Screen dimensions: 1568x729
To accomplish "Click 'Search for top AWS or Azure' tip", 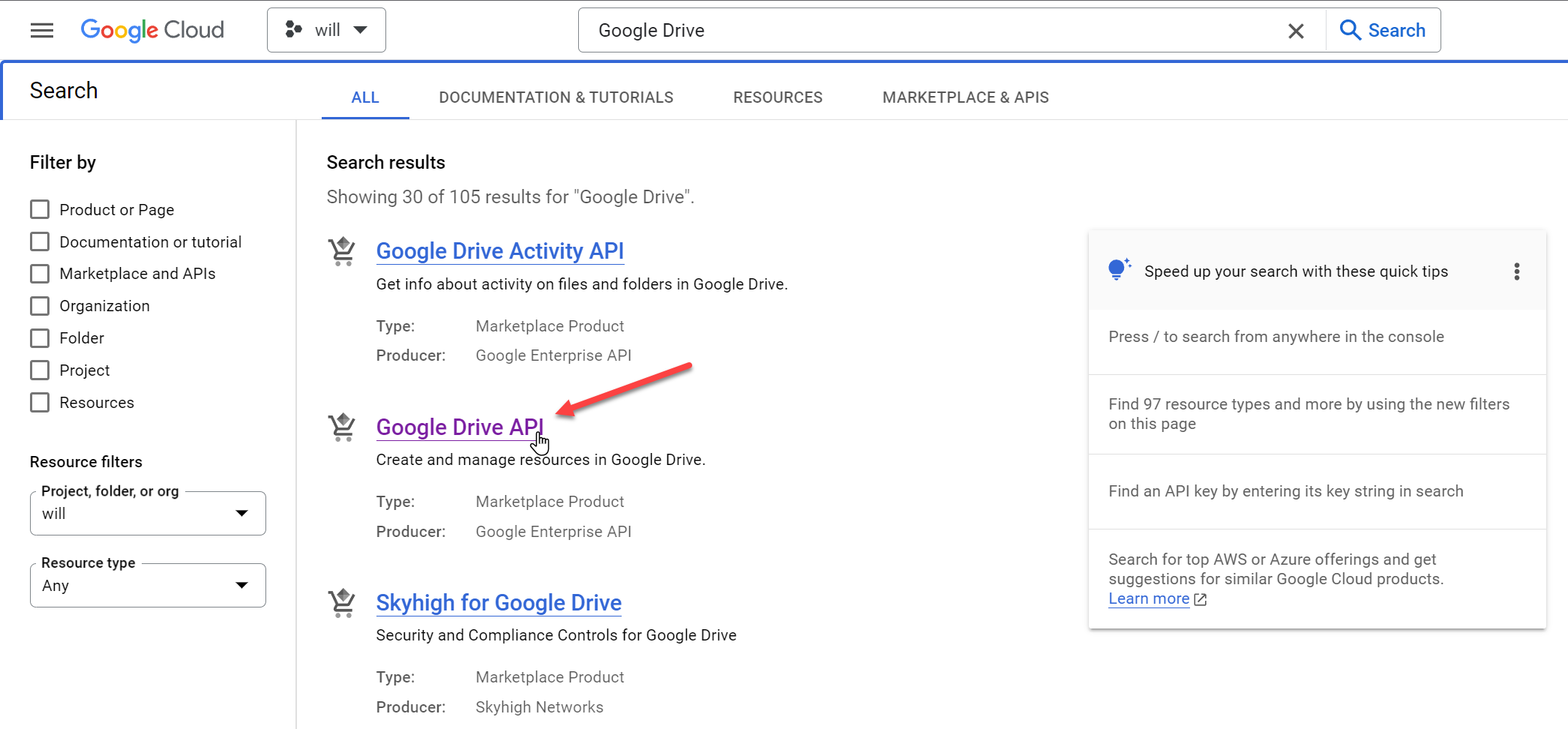I will (x=1276, y=569).
